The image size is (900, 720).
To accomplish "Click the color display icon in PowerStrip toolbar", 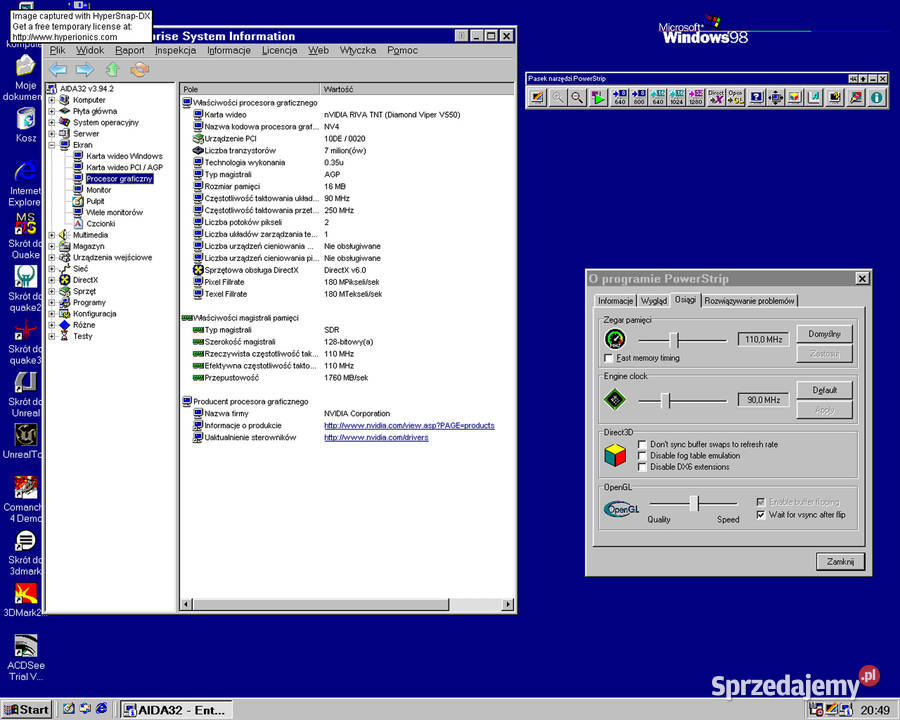I will tap(537, 97).
